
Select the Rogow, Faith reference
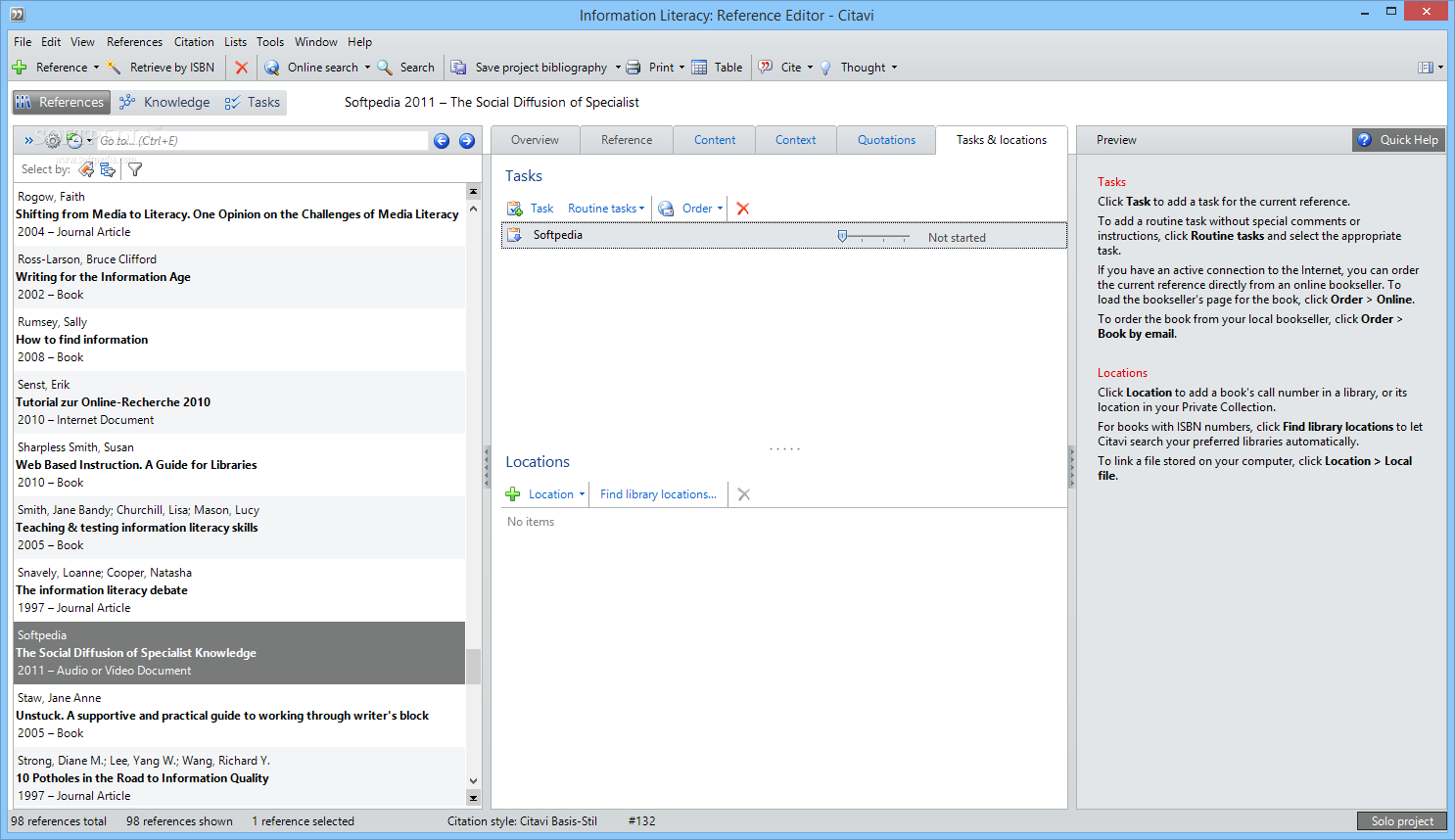click(240, 214)
